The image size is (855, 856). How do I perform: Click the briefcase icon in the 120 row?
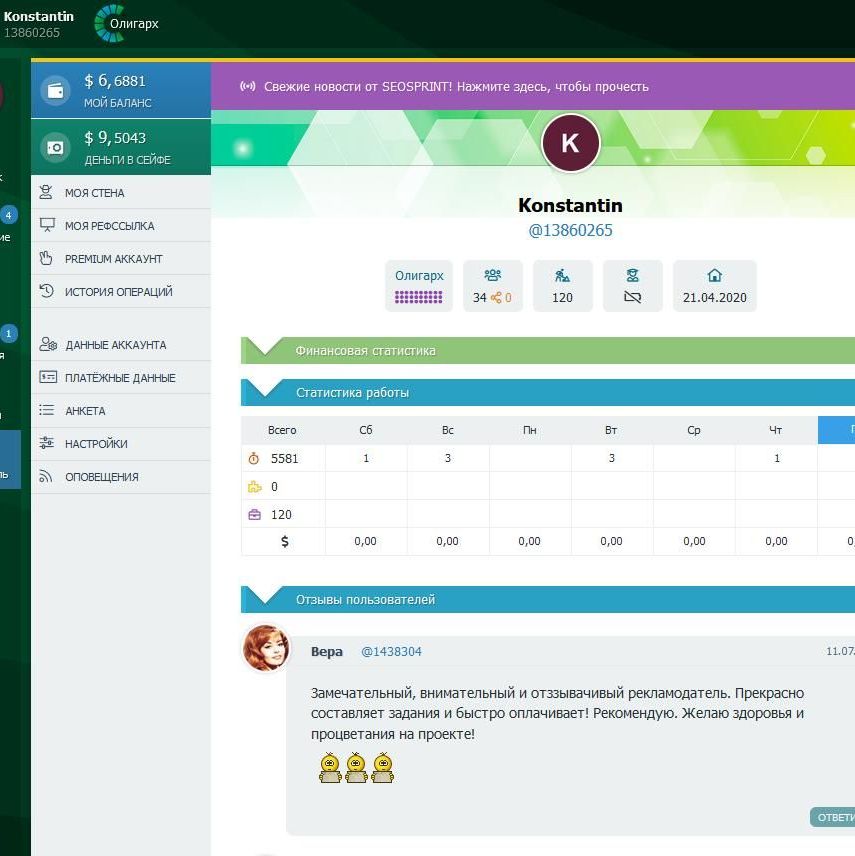254,514
